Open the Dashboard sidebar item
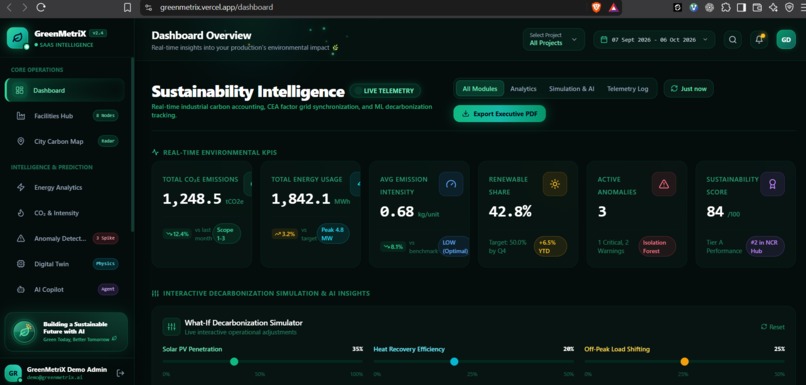Screen dimensions: 806x385 pos(64,90)
